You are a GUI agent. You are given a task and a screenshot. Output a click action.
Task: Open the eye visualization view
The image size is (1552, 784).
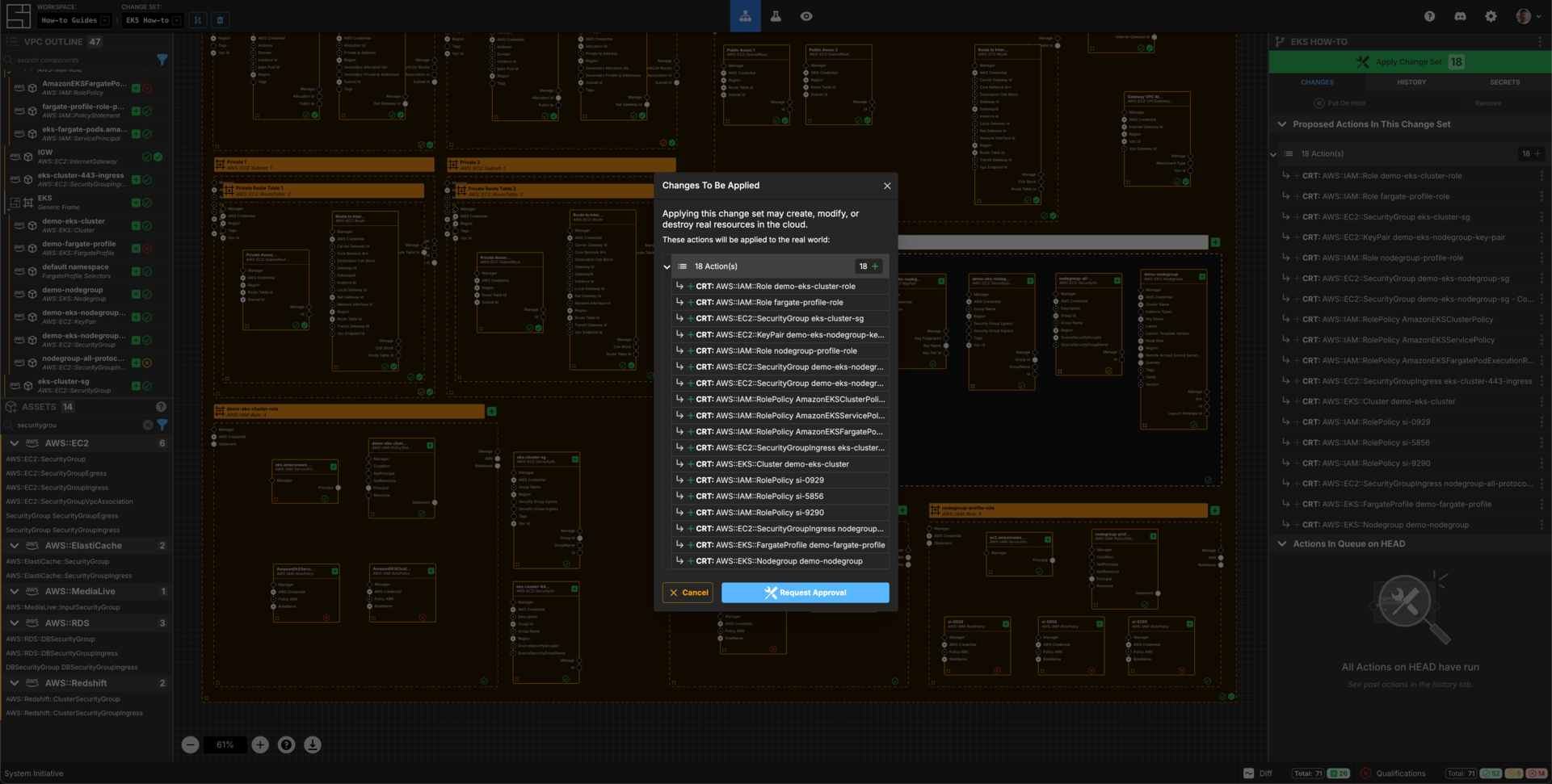(806, 16)
